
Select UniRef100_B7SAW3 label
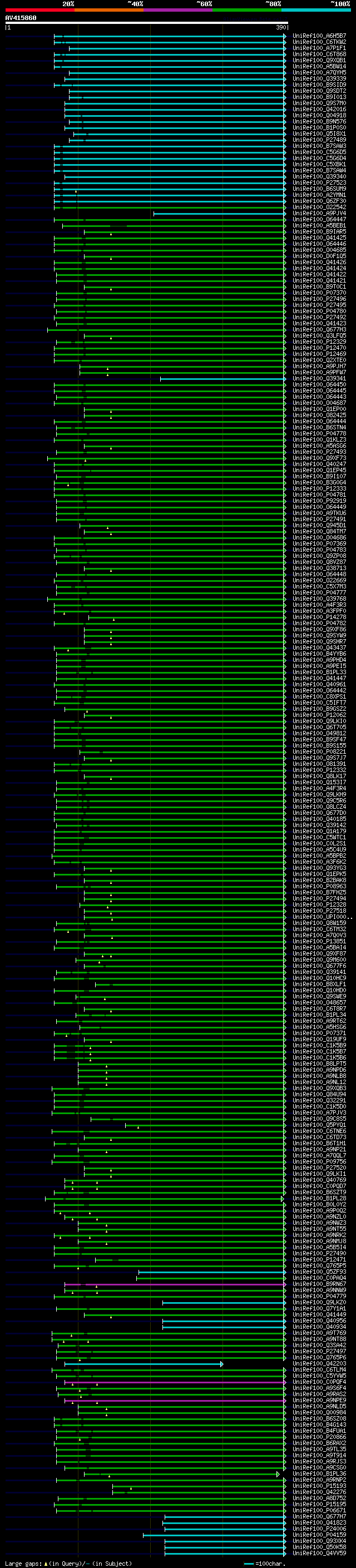tap(319, 146)
